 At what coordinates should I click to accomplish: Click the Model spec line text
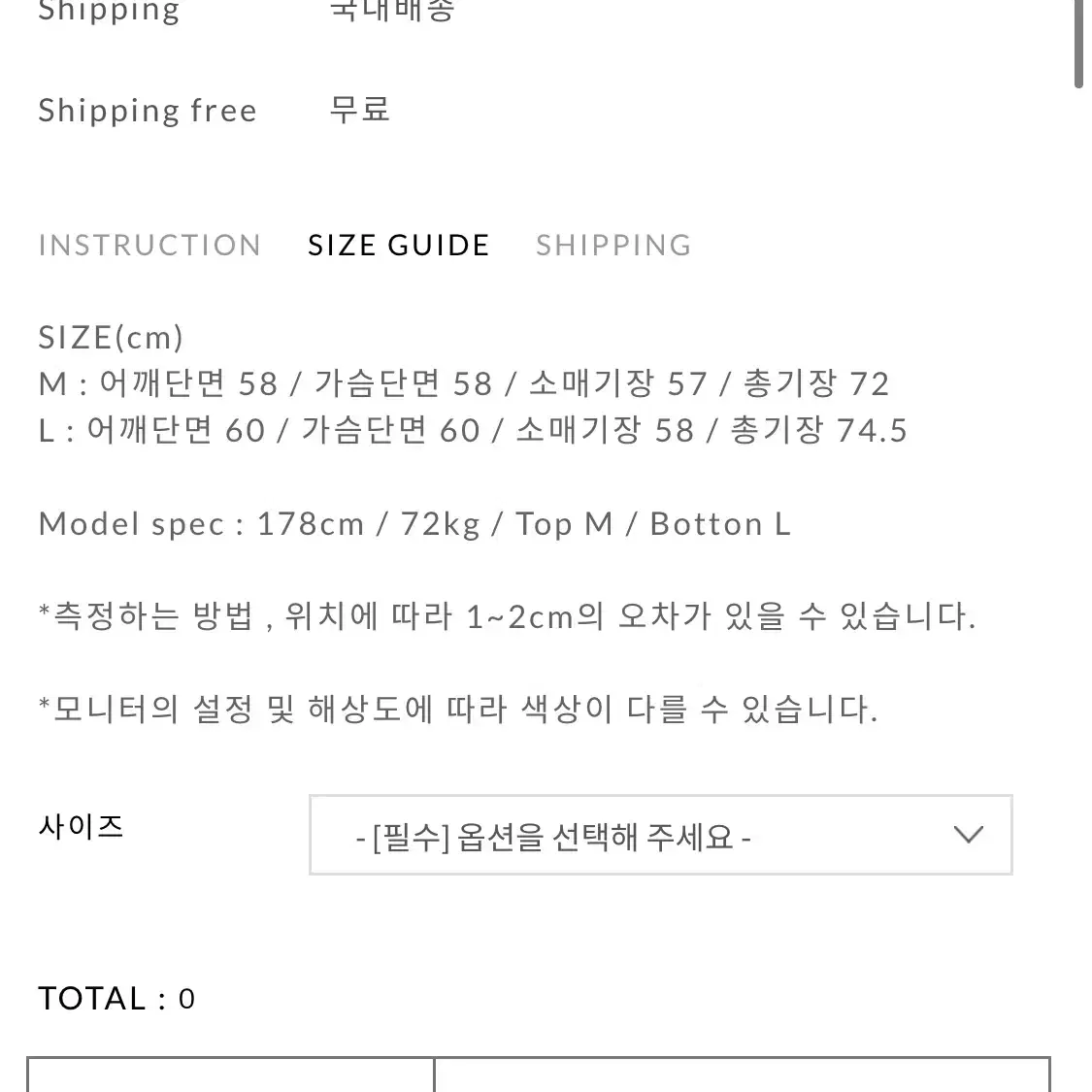415,524
